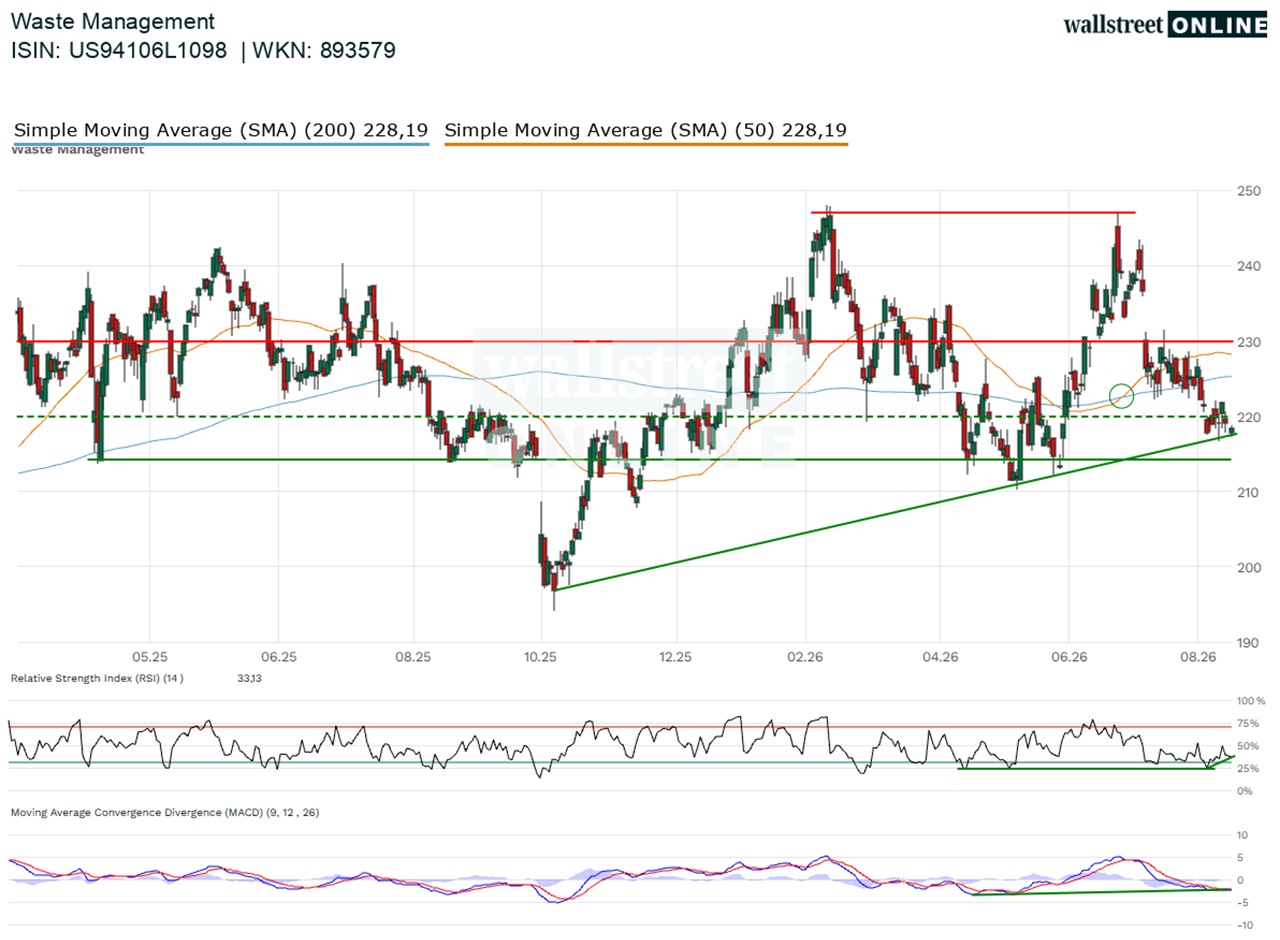1280x940 pixels.
Task: Click the 08.26 date axis label
Action: pos(1198,655)
